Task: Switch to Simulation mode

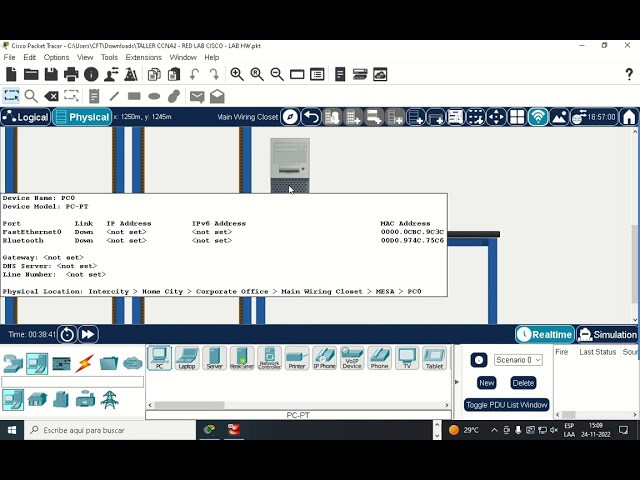Action: click(x=607, y=335)
